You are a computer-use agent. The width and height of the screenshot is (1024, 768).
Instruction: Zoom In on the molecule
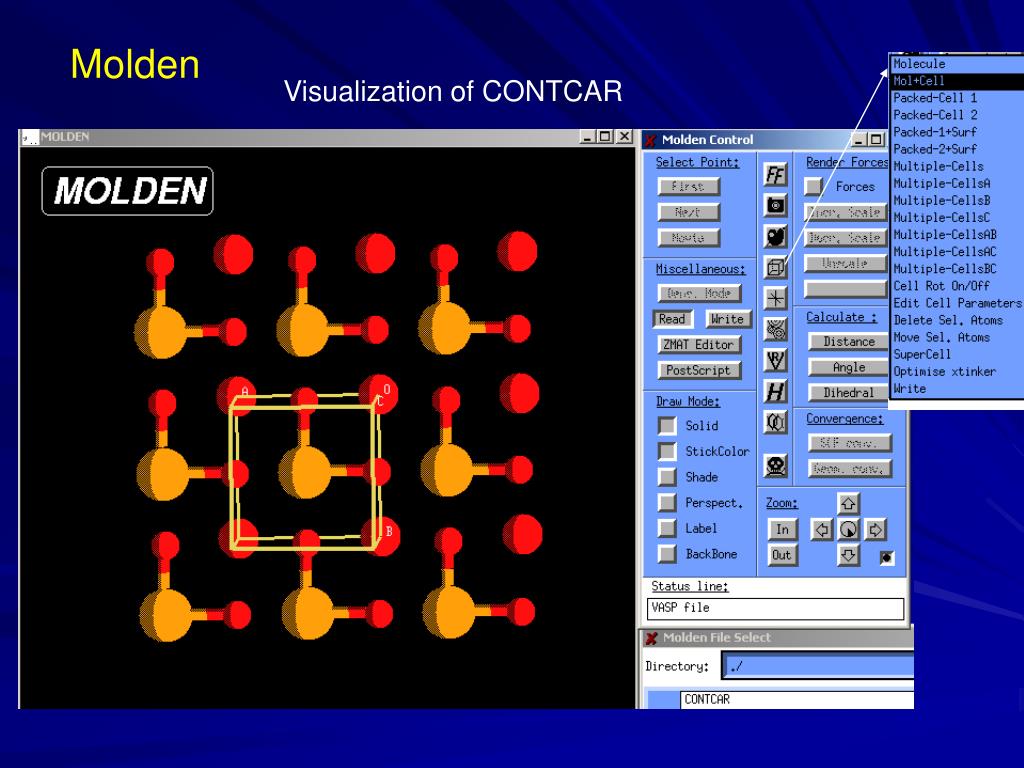click(x=782, y=530)
